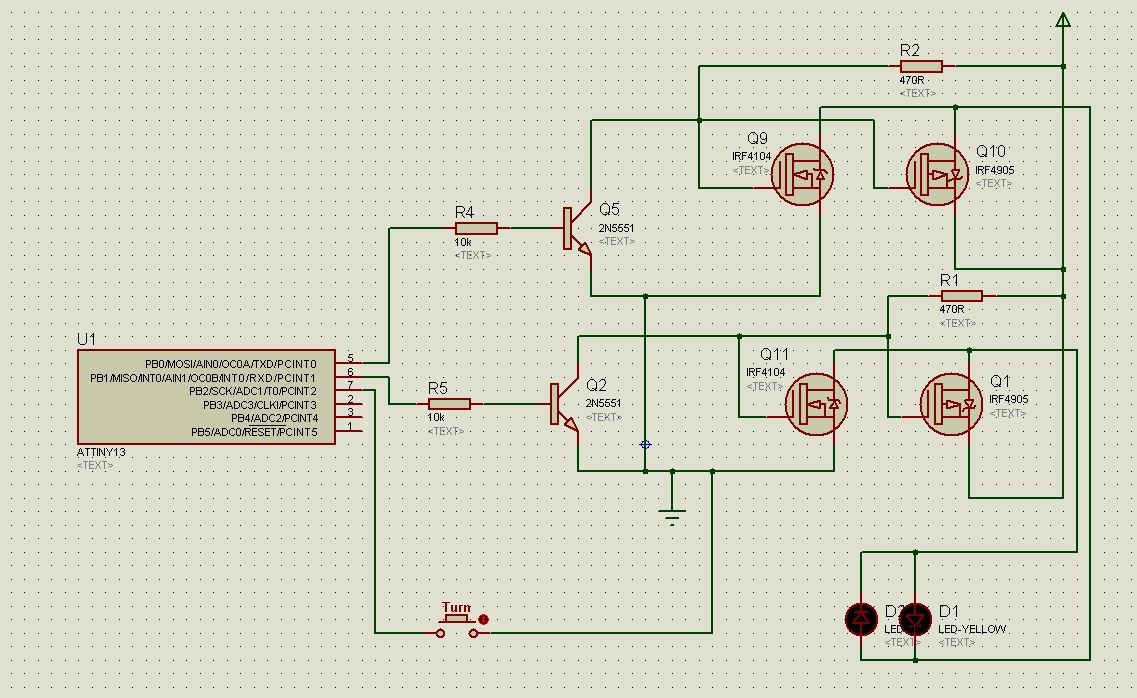Click the LED-YELLOW value label of D1
The width and height of the screenshot is (1137, 698).
point(972,629)
